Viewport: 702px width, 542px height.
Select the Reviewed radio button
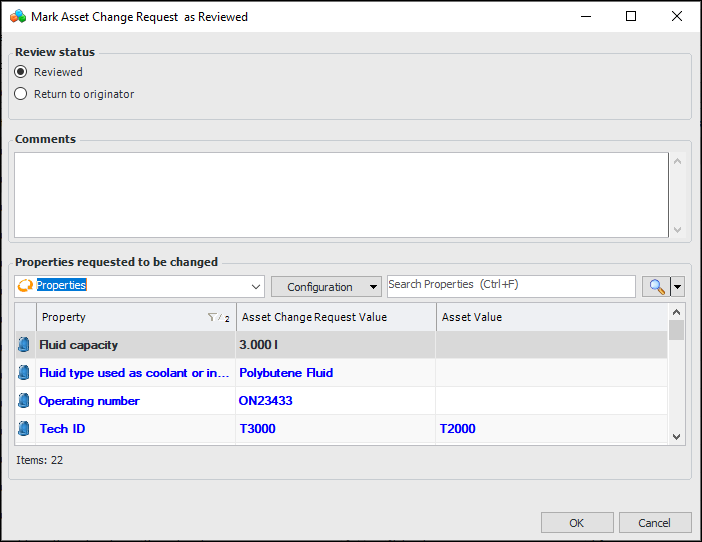coord(21,72)
